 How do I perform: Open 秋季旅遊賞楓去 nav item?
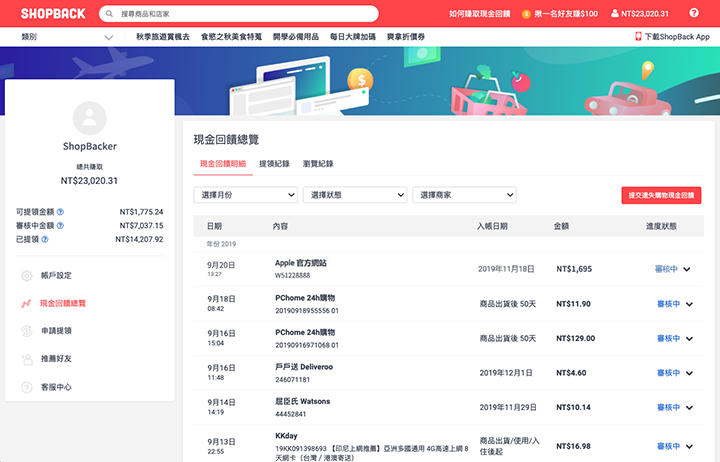pos(163,37)
